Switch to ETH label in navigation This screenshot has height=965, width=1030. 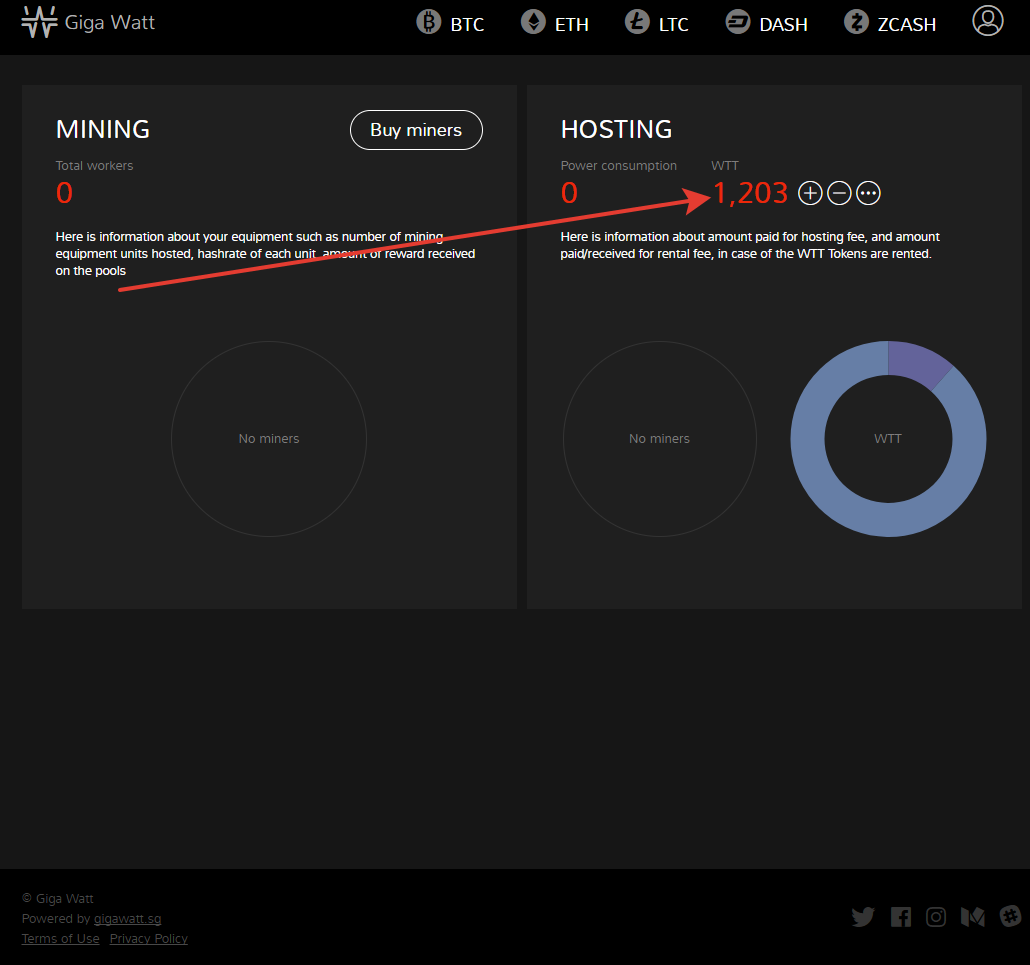pyautogui.click(x=571, y=25)
